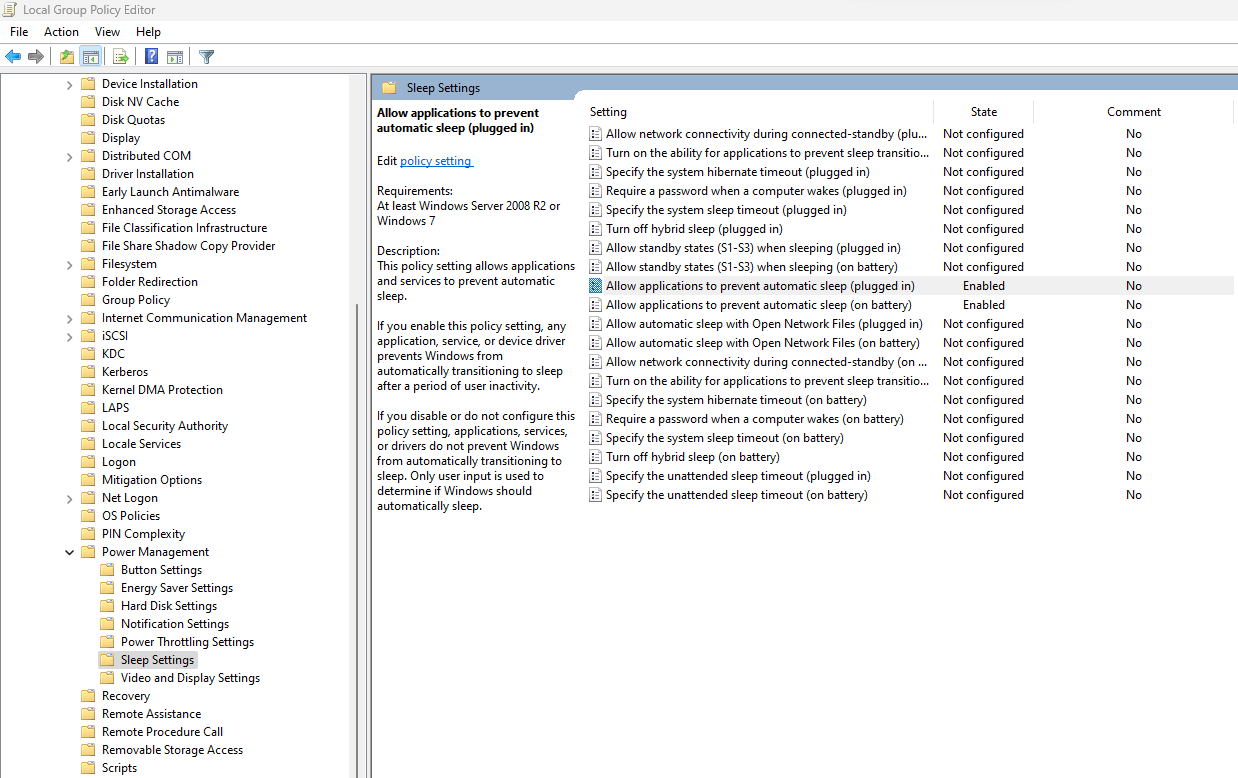
Task: Expand the Device Installation node
Action: pos(69,84)
